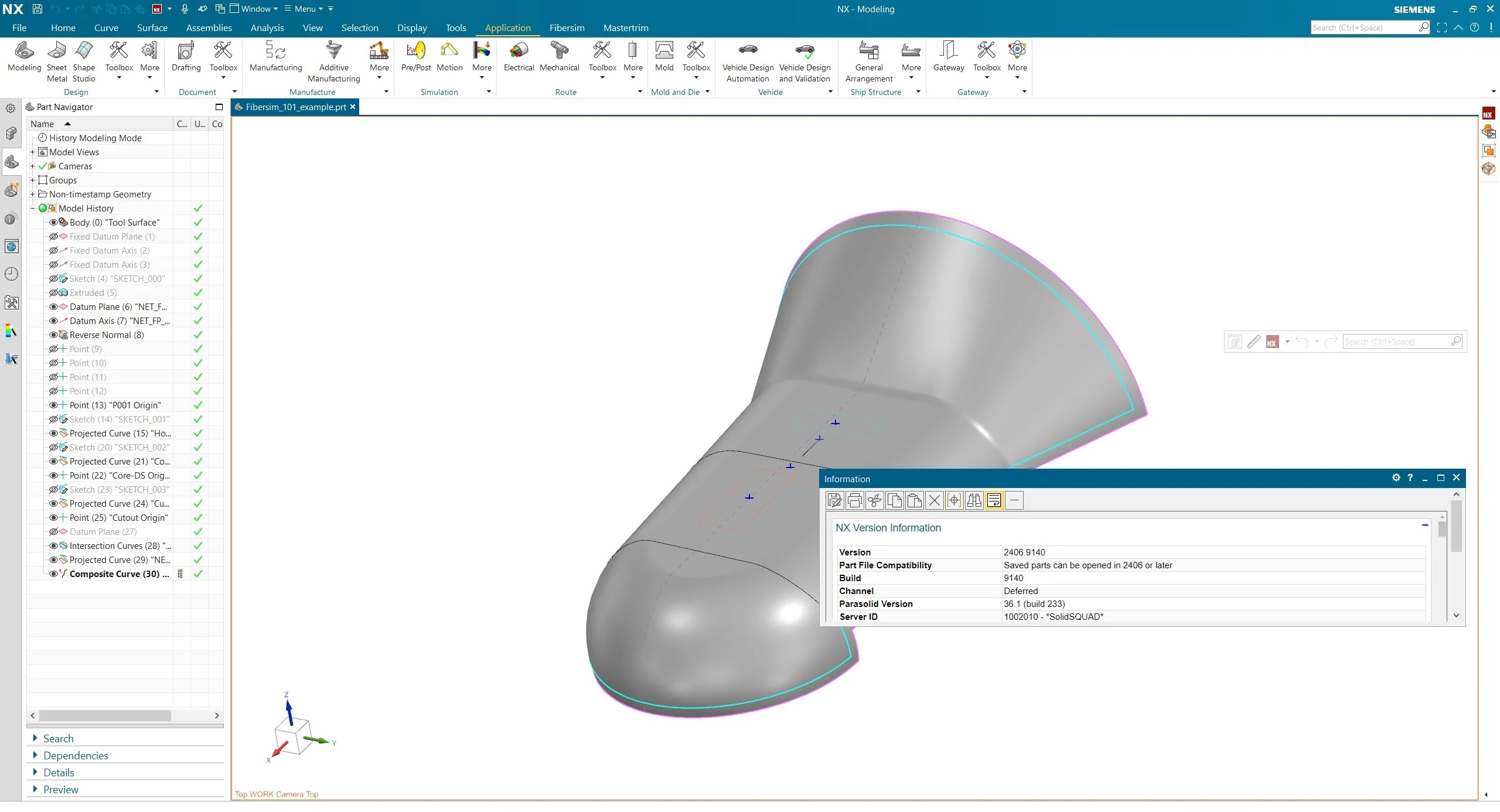This screenshot has width=1500, height=812.
Task: Switch to the Fibersim ribbon tab
Action: pyautogui.click(x=567, y=28)
